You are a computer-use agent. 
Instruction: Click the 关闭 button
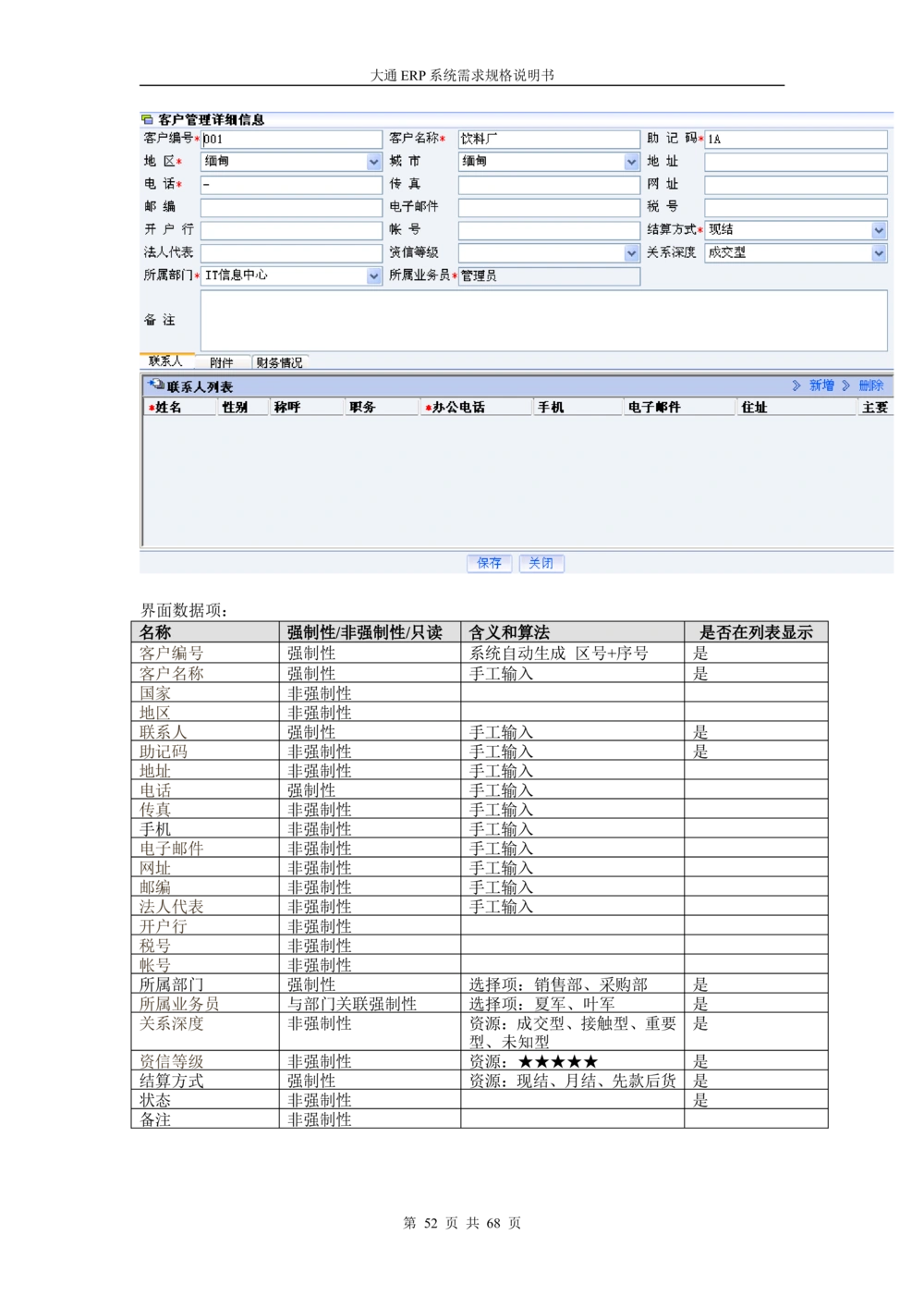coord(541,563)
